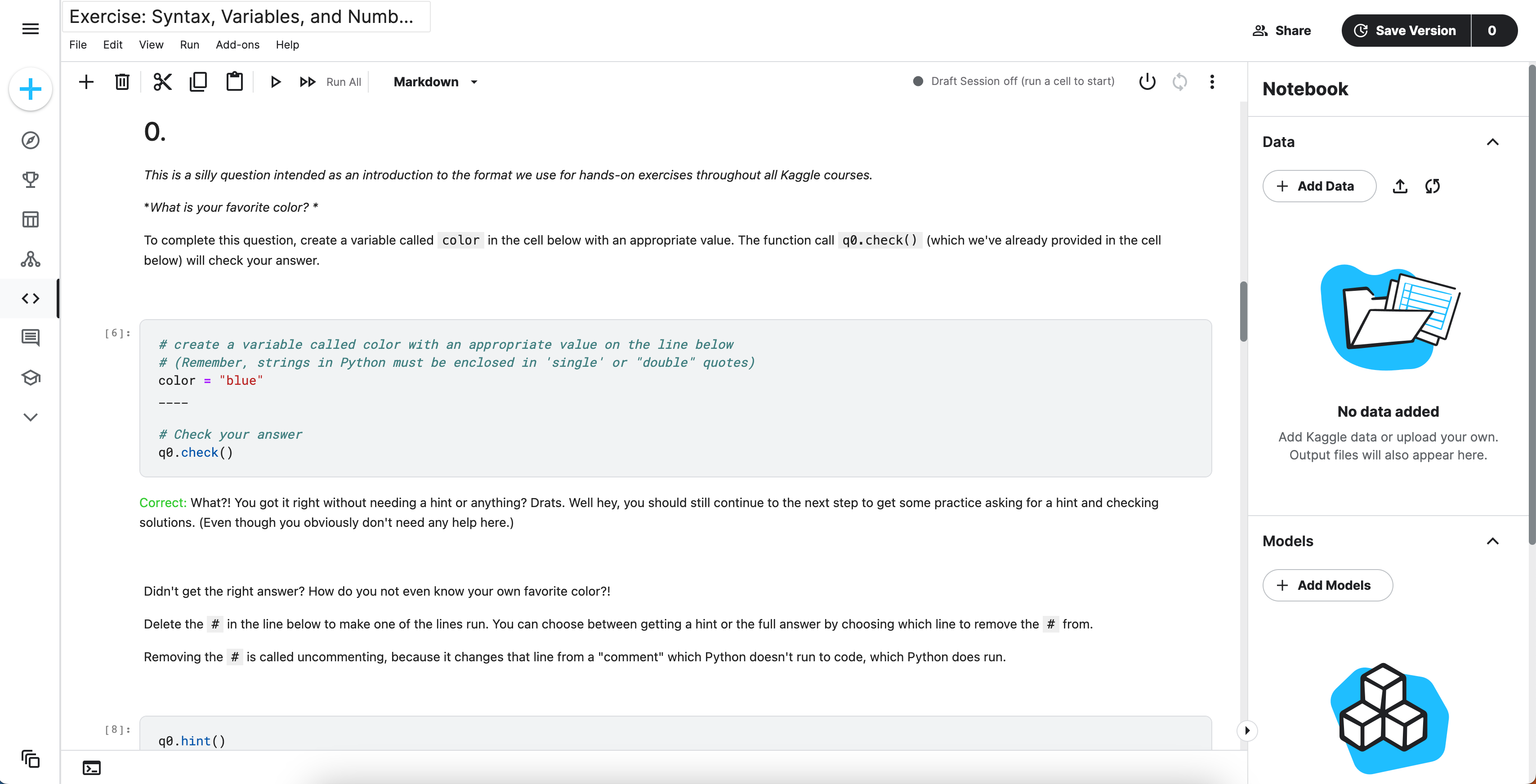Open the File menu
The image size is (1536, 784).
(77, 45)
